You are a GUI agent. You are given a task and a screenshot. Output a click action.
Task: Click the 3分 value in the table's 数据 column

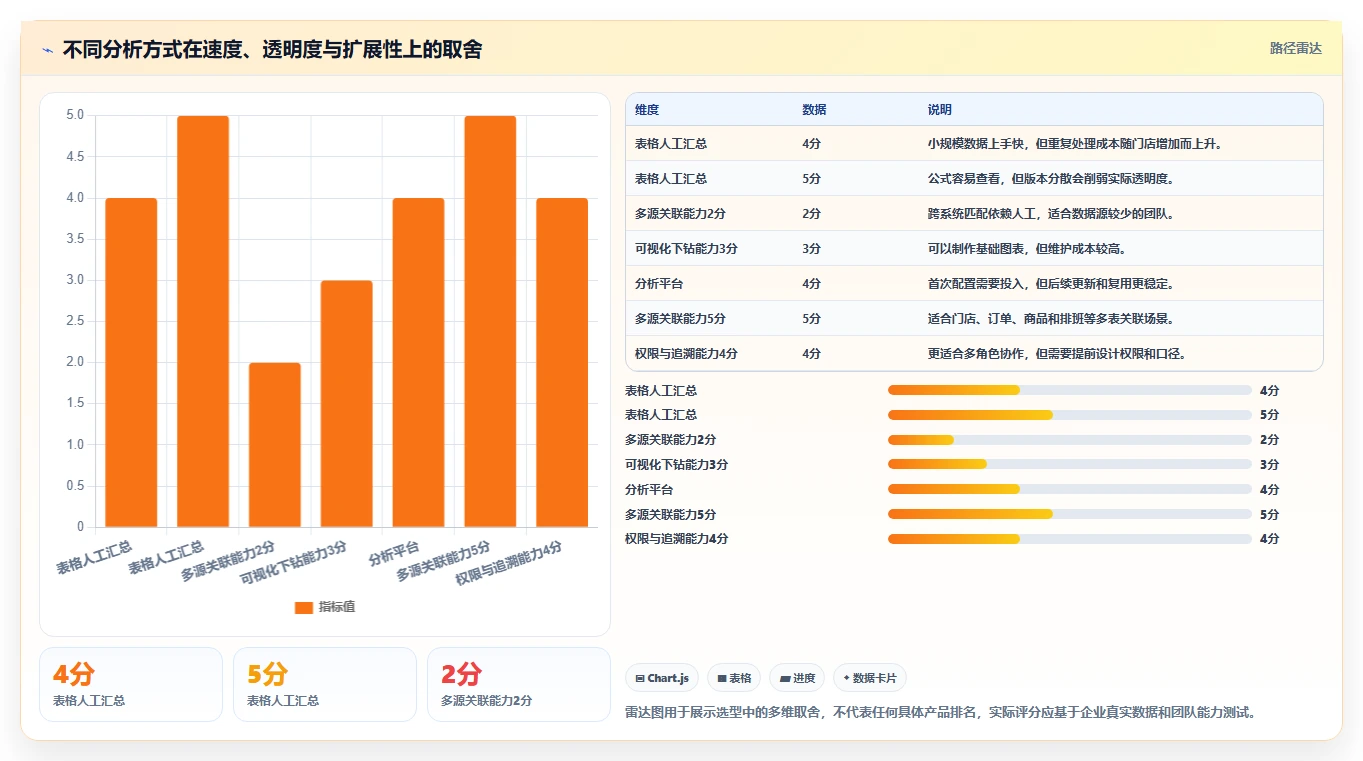tap(811, 249)
